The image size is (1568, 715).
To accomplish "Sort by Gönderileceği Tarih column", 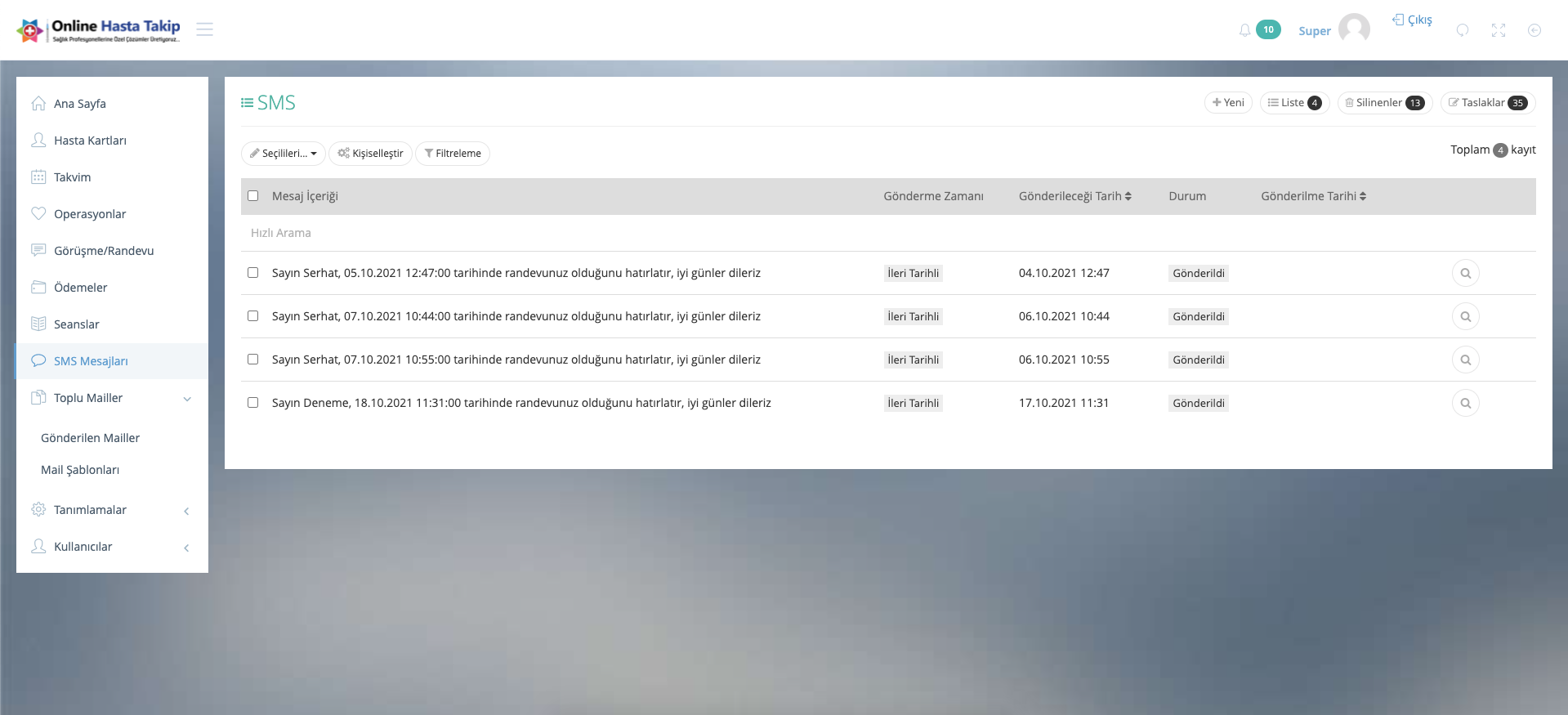I will click(1074, 196).
